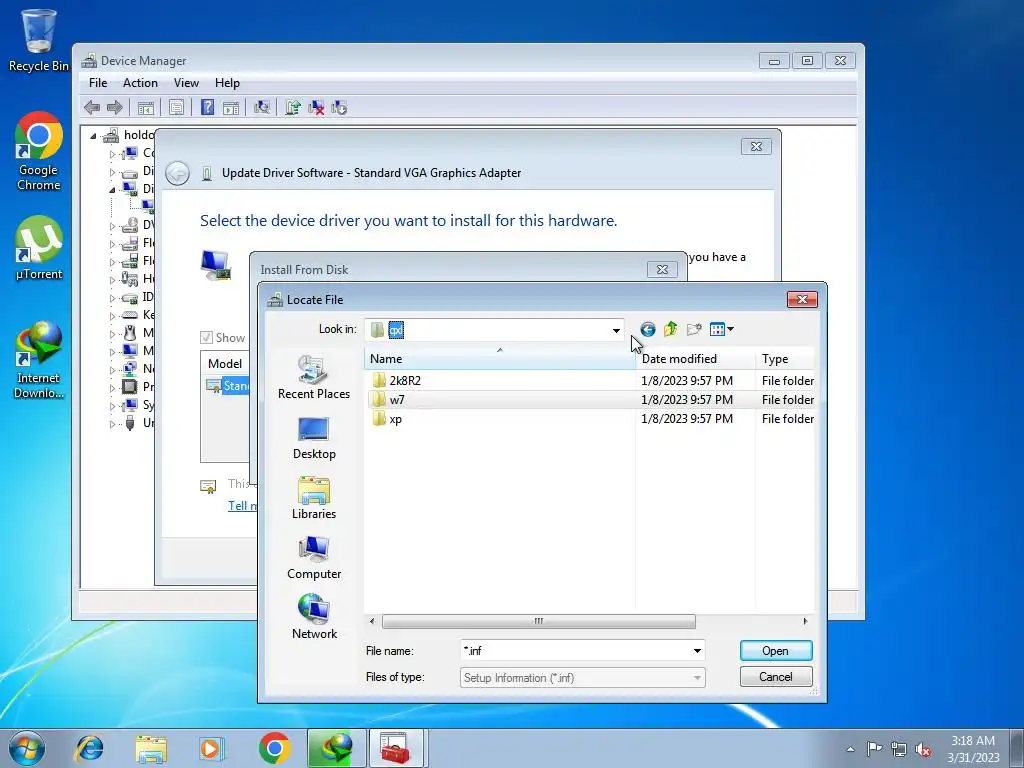Image resolution: width=1024 pixels, height=768 pixels.
Task: Expand the Look in folder dropdown
Action: (616, 330)
